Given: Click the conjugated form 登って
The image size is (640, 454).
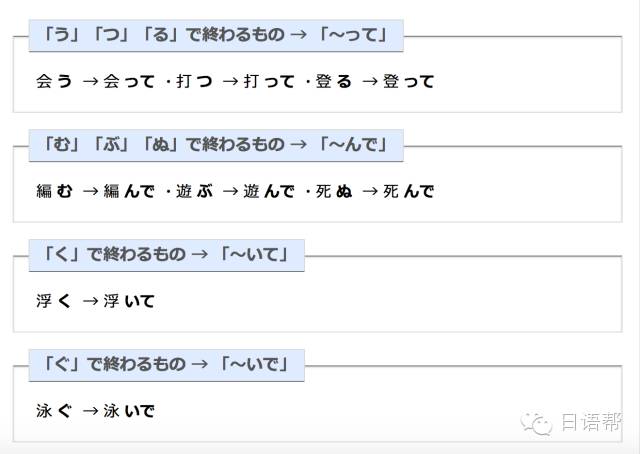Looking at the screenshot, I should [409, 81].
